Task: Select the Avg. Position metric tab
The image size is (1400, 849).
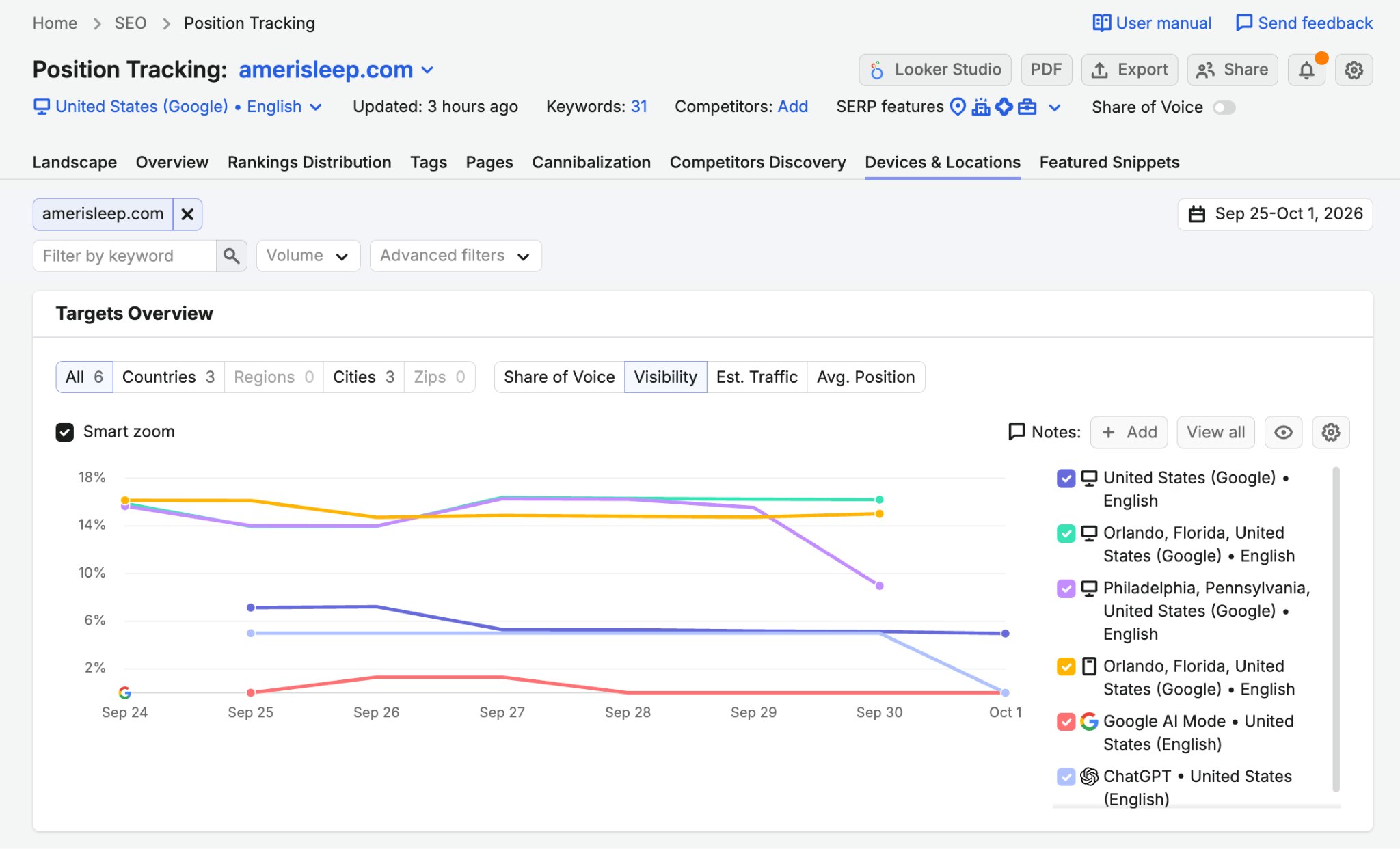Action: tap(865, 377)
